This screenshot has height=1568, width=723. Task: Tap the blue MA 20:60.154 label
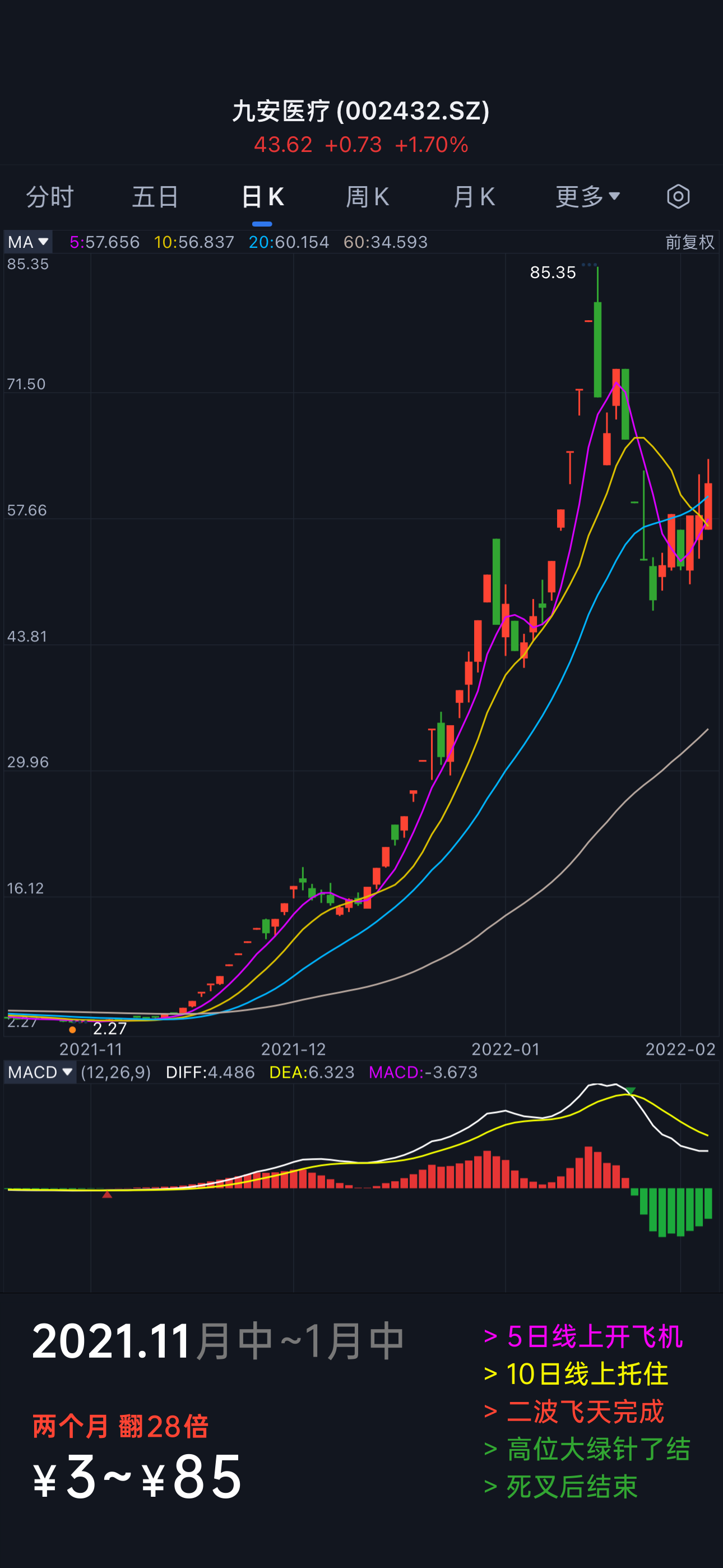(289, 242)
